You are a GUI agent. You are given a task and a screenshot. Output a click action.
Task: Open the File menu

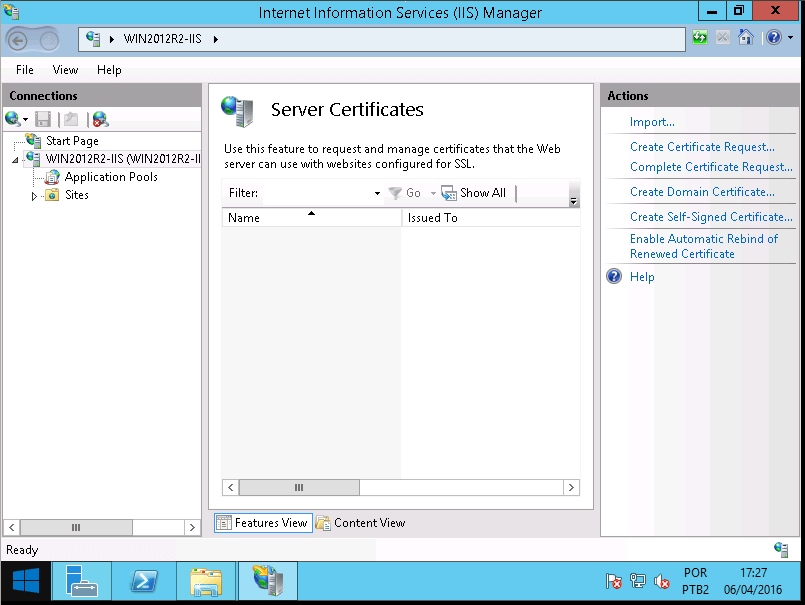25,70
